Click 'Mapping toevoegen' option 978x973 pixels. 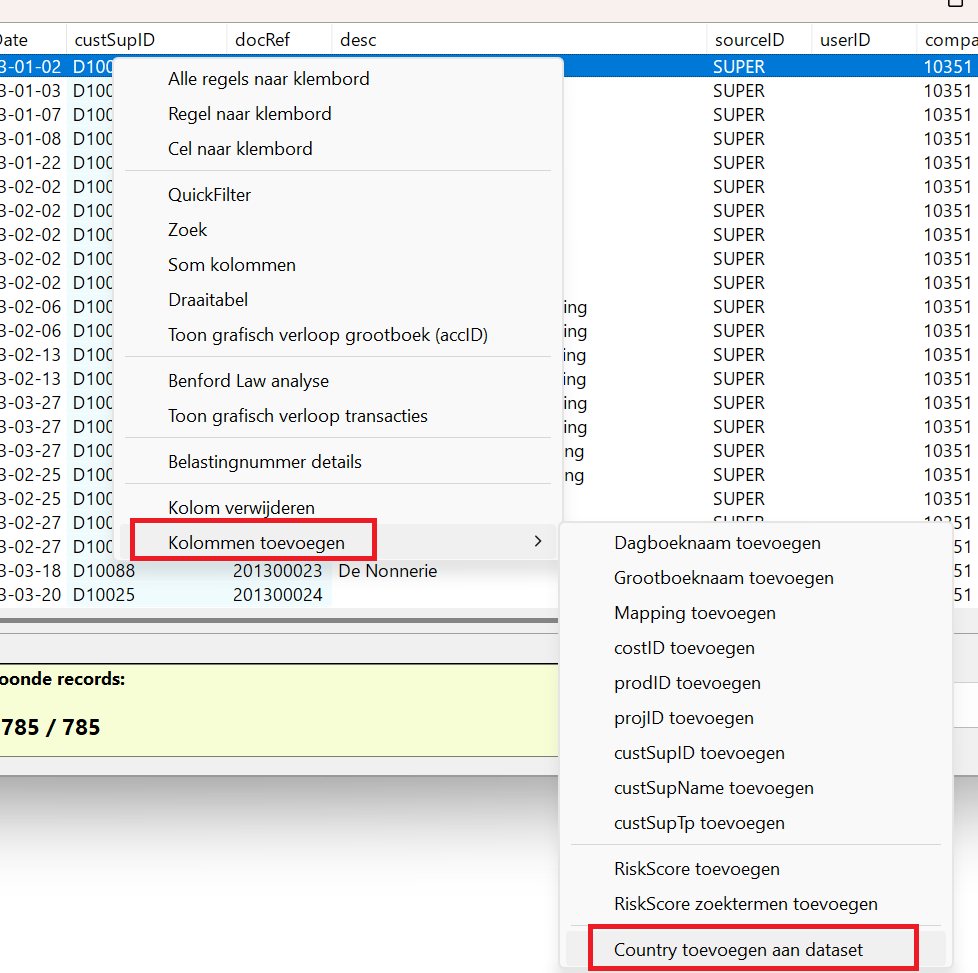tap(694, 613)
